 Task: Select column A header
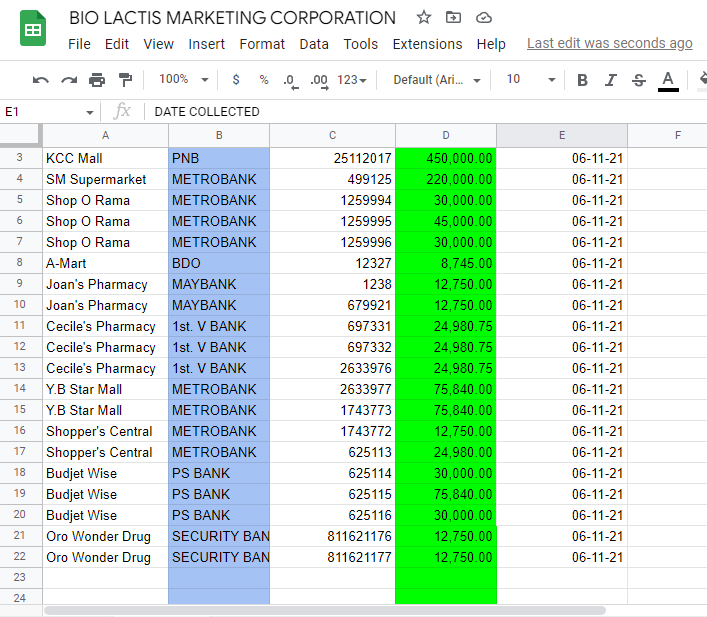point(106,135)
